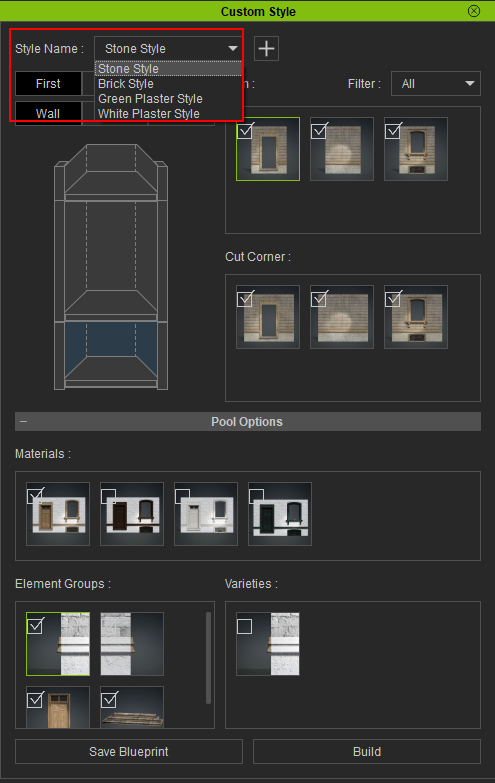Select the door wall thumbnail in top pool

pyautogui.click(x=268, y=149)
